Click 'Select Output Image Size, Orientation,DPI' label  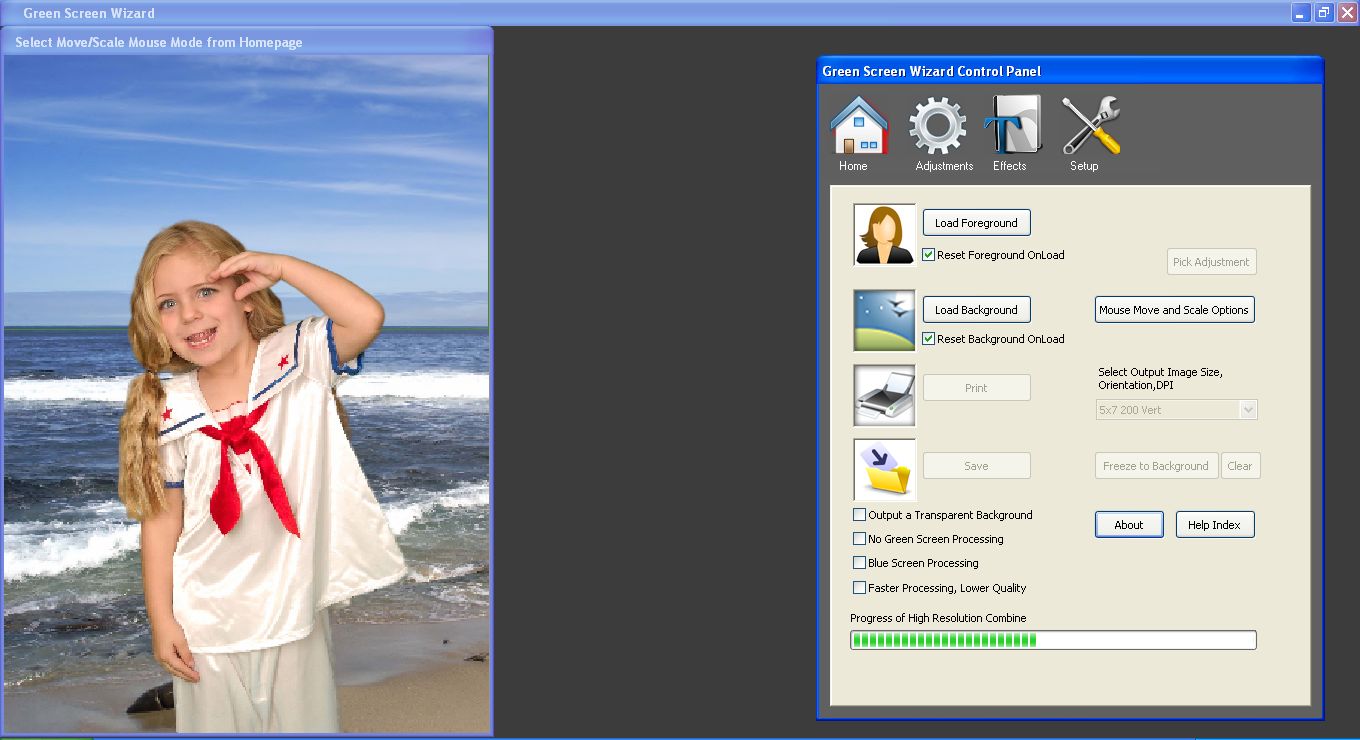coord(1160,378)
